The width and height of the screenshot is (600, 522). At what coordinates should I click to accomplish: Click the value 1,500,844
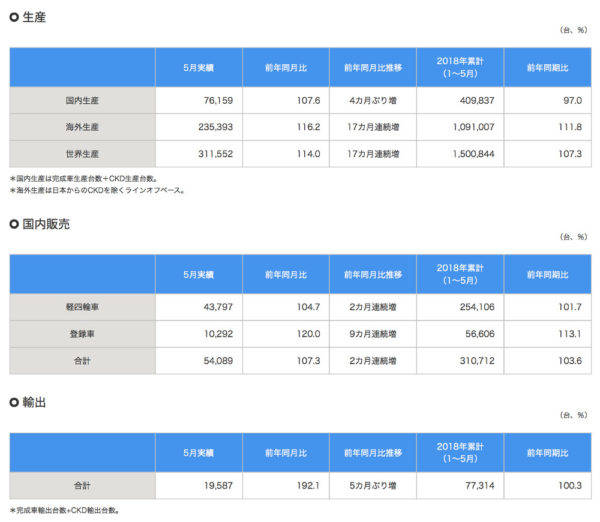coord(473,154)
